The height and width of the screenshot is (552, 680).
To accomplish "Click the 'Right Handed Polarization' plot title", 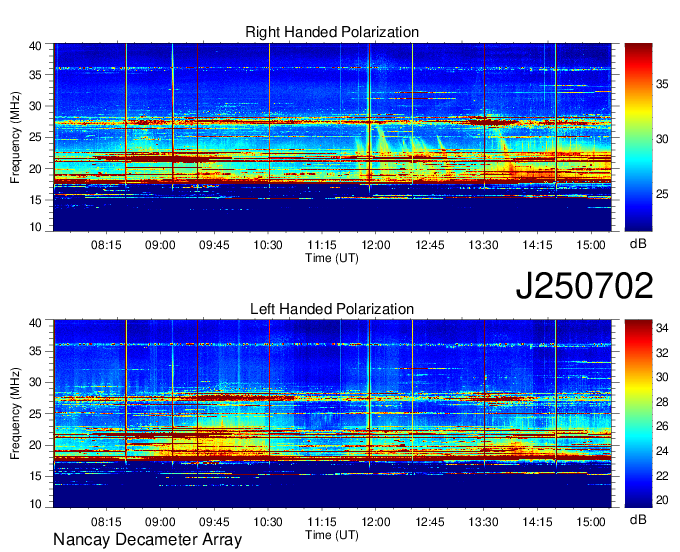I will [x=332, y=32].
